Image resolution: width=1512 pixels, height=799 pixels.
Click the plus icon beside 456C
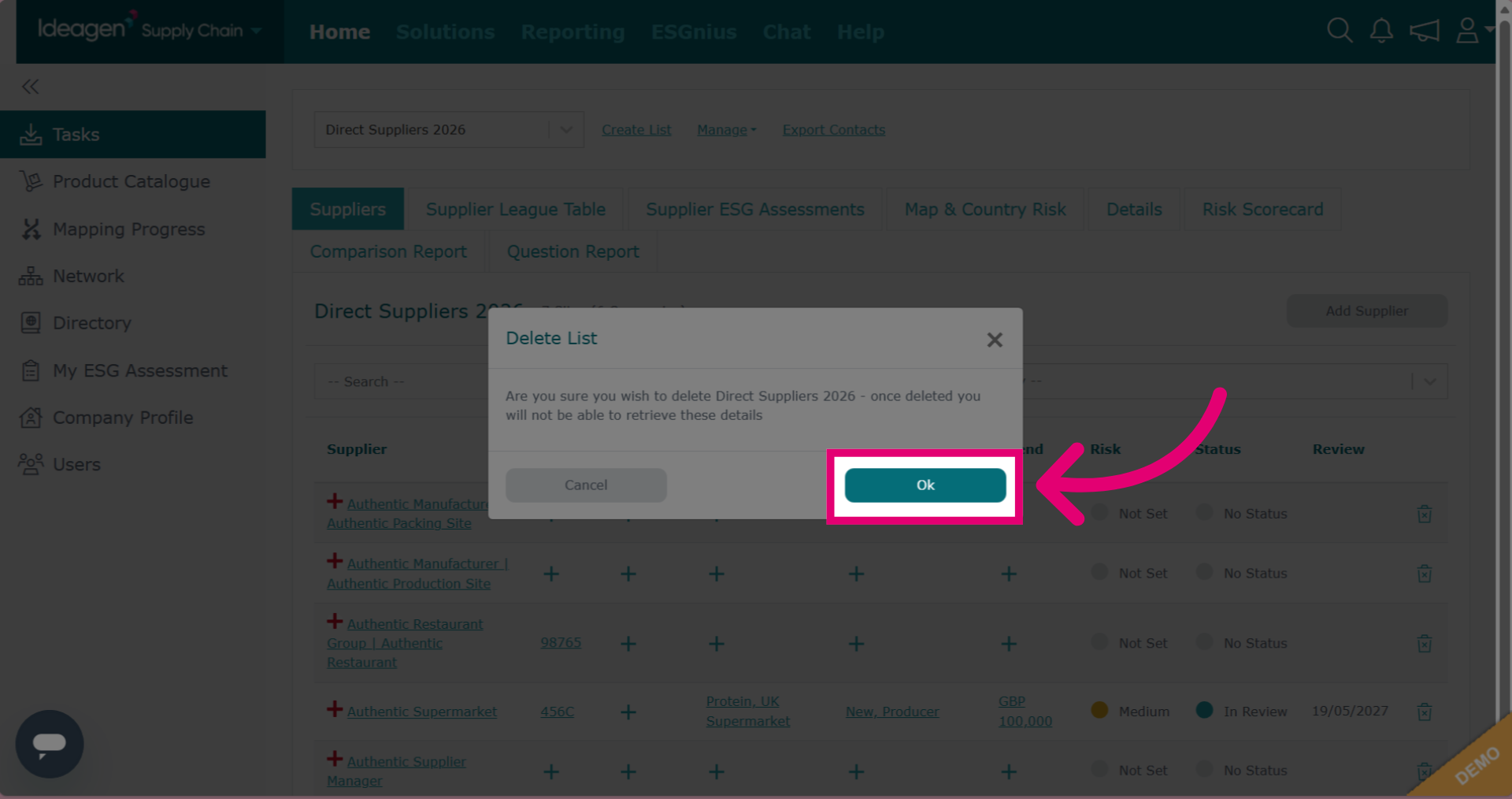pyautogui.click(x=628, y=712)
